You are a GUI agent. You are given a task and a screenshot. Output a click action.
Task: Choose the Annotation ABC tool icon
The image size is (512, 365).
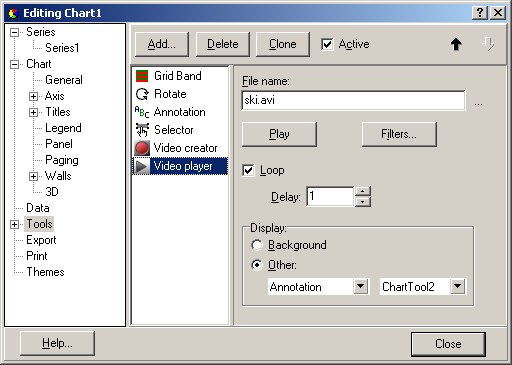tap(142, 112)
